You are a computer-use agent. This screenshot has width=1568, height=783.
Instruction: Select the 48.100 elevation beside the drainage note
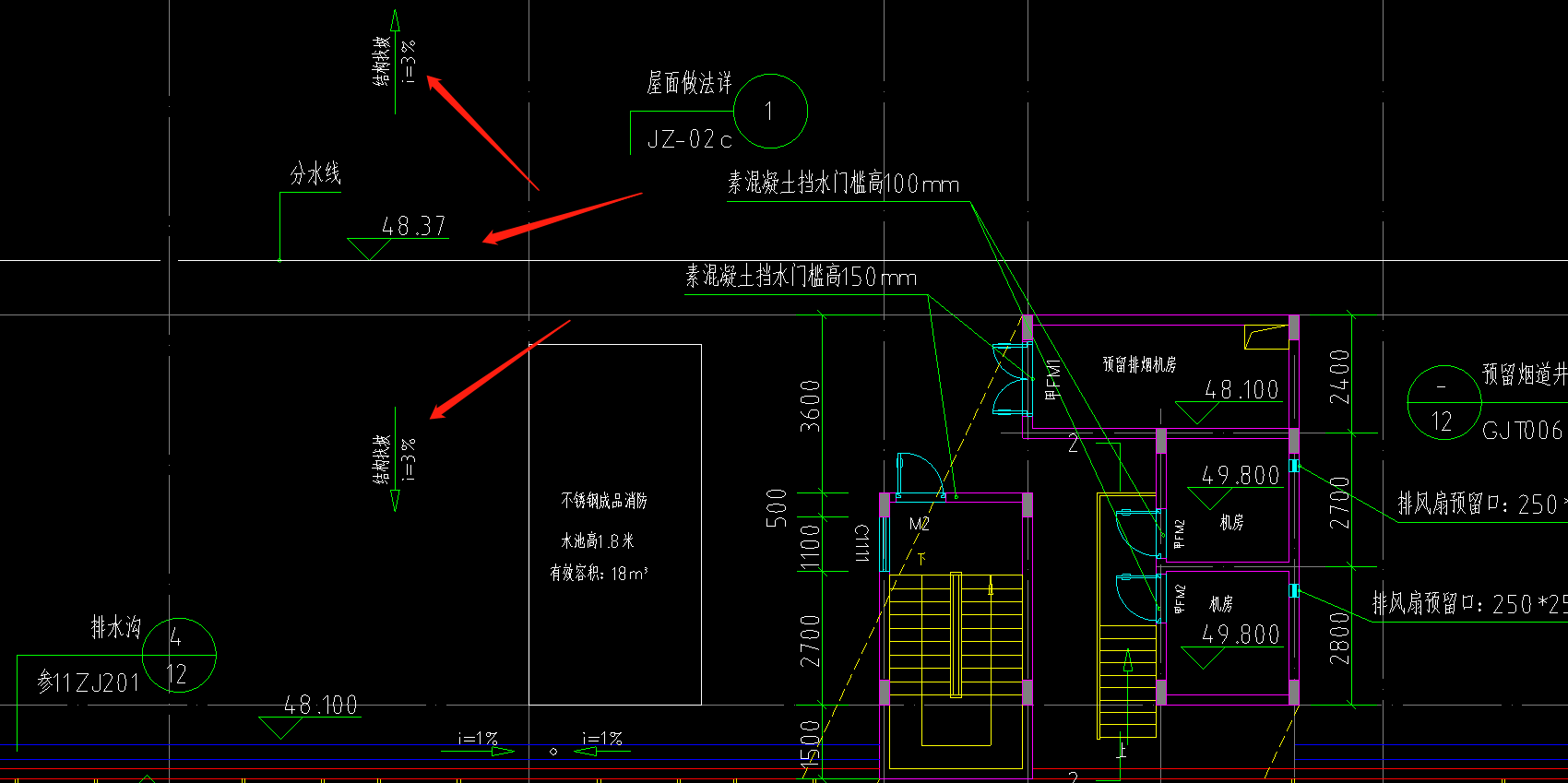(320, 706)
